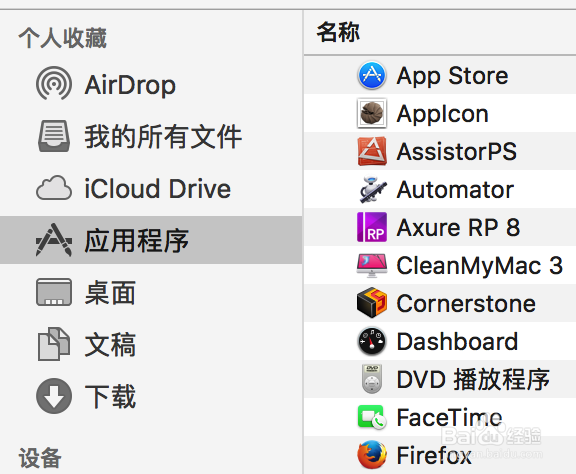Open 下载 folder label
The height and width of the screenshot is (474, 576).
(x=110, y=396)
